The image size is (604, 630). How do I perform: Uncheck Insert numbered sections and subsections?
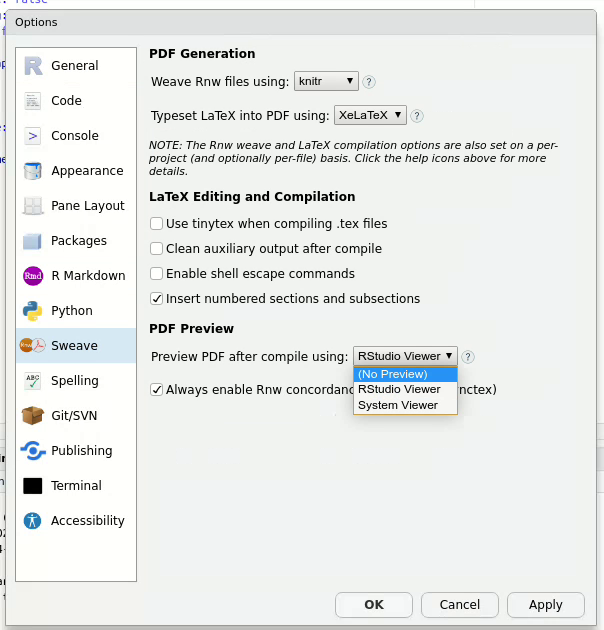pyautogui.click(x=156, y=299)
